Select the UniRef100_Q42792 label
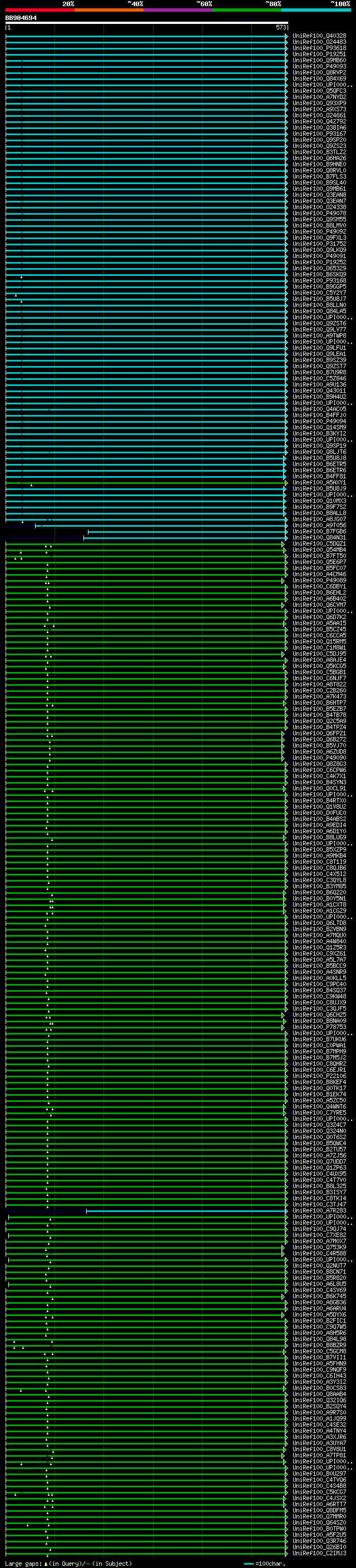 pyautogui.click(x=319, y=121)
